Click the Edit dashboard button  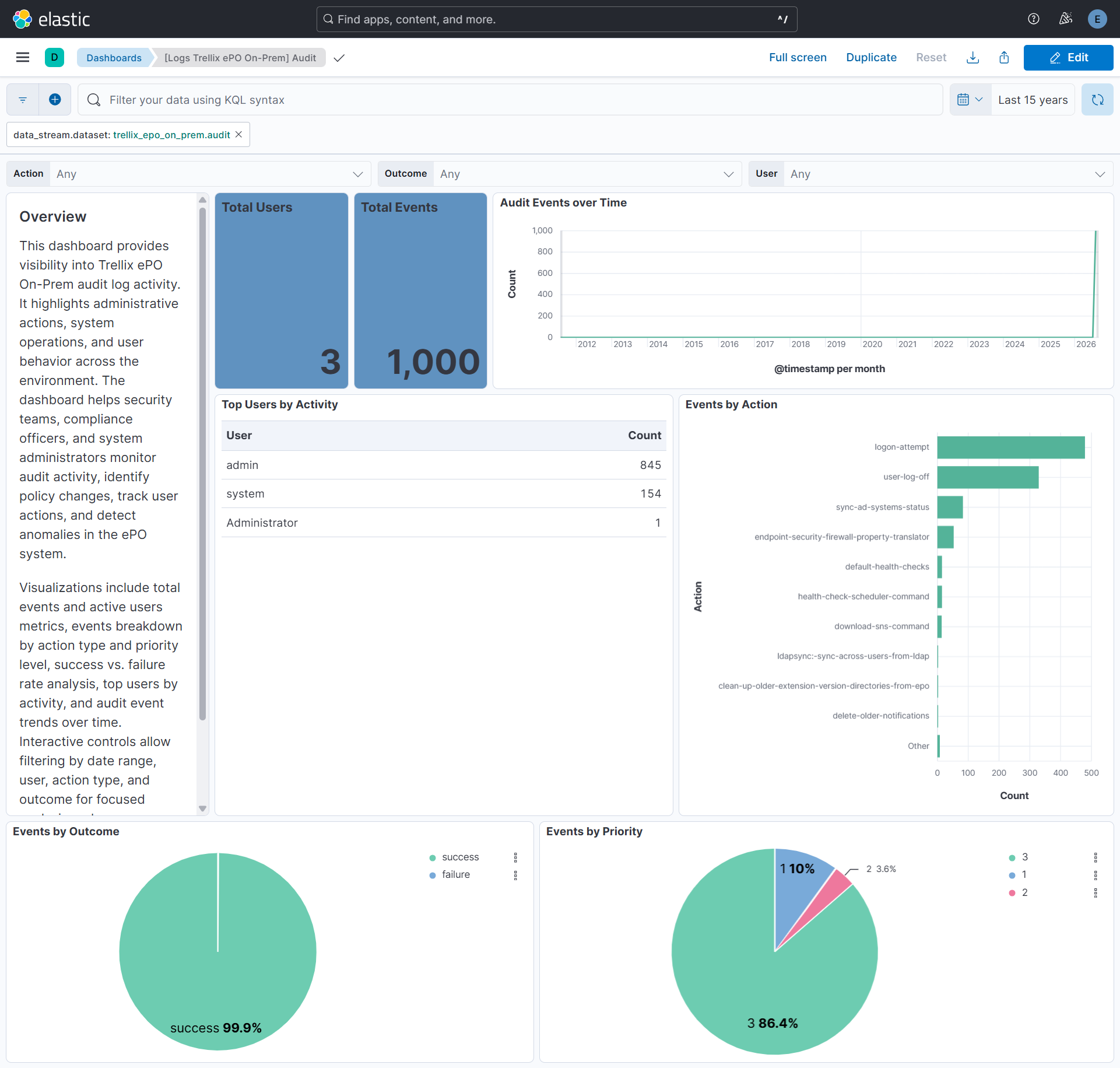[1068, 57]
